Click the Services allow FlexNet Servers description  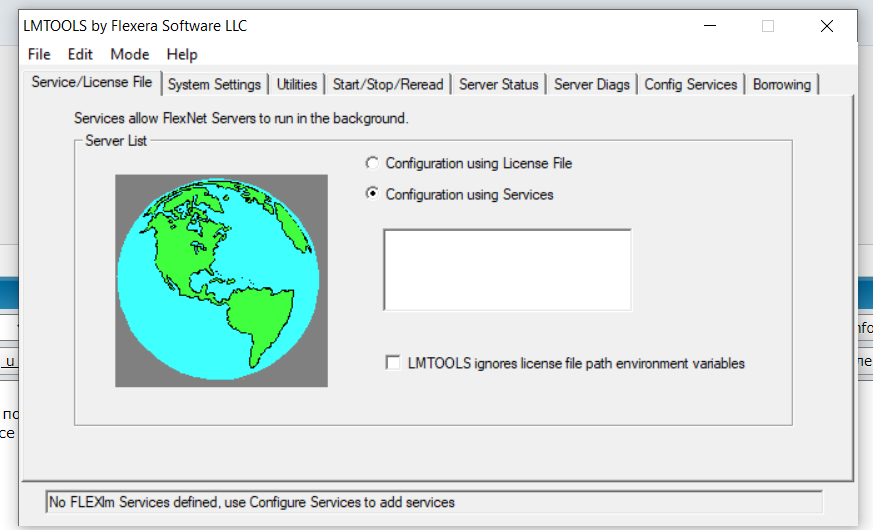tap(241, 118)
